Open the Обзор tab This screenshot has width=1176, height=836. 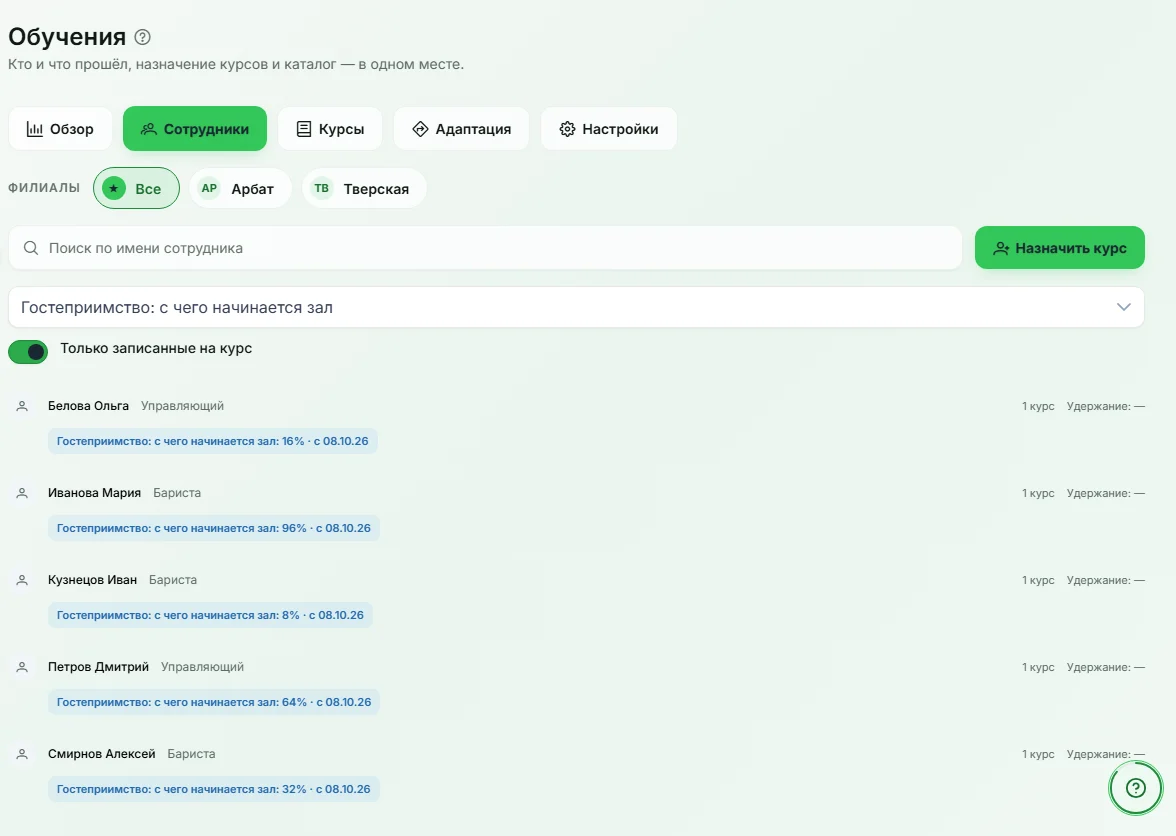[x=60, y=129]
